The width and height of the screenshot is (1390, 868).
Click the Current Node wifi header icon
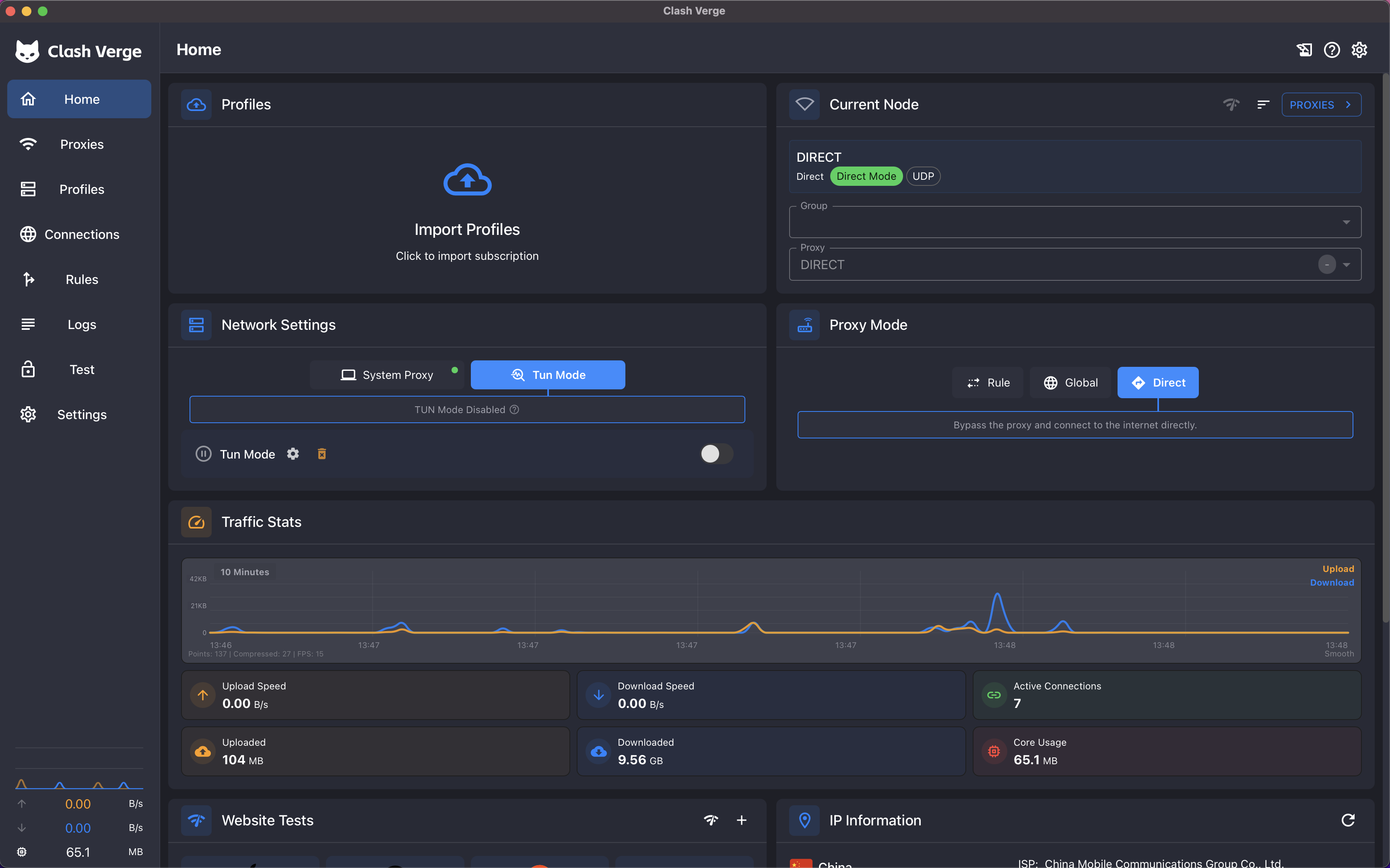804,105
